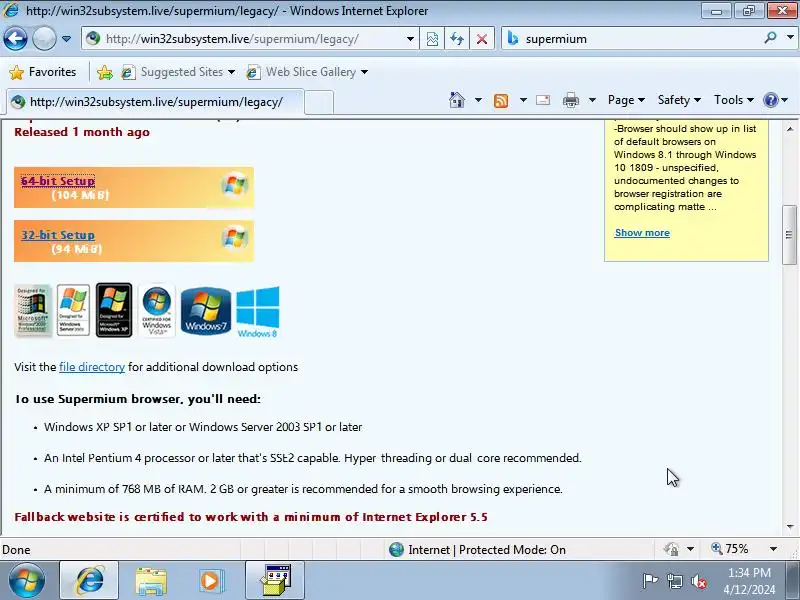Click the Forward navigation arrow button
This screenshot has height=600, width=800.
[44, 39]
